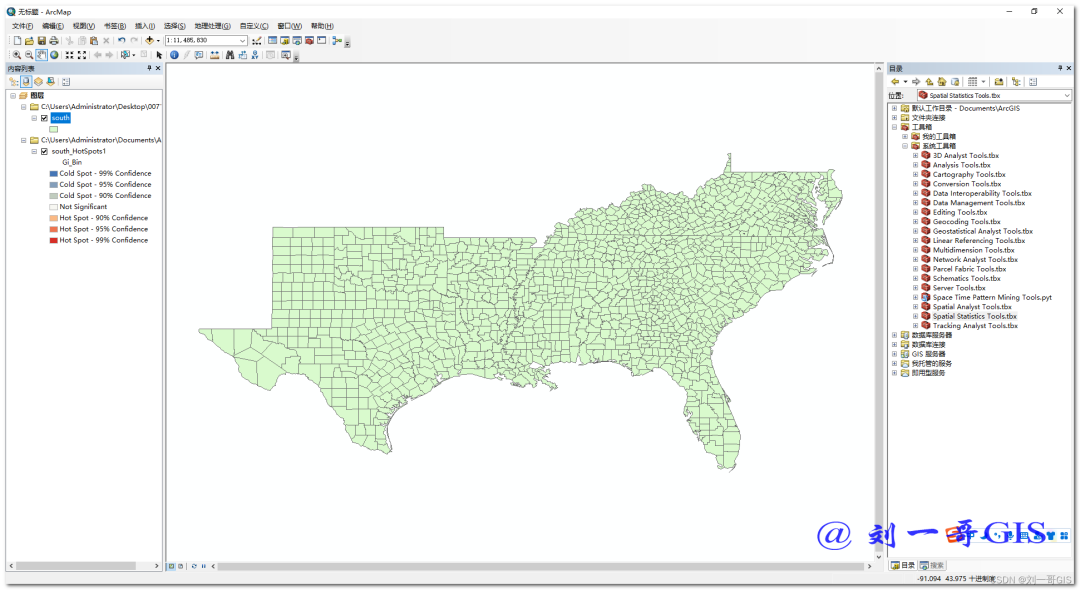1080x590 pixels.
Task: Uncheck the south_HotSpots1 layer checkbox
Action: coord(44,151)
